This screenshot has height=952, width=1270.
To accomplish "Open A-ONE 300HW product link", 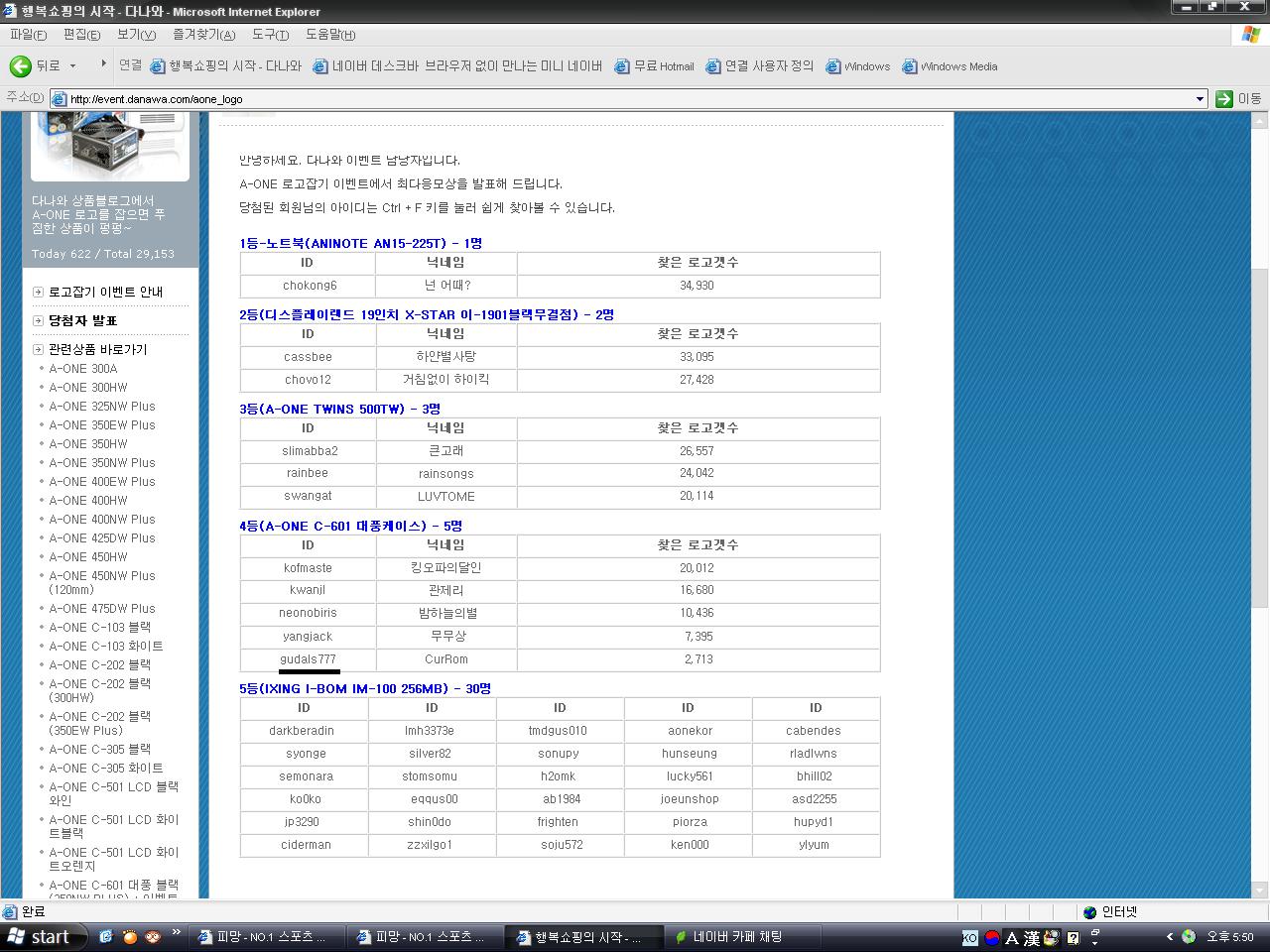I will pos(88,387).
